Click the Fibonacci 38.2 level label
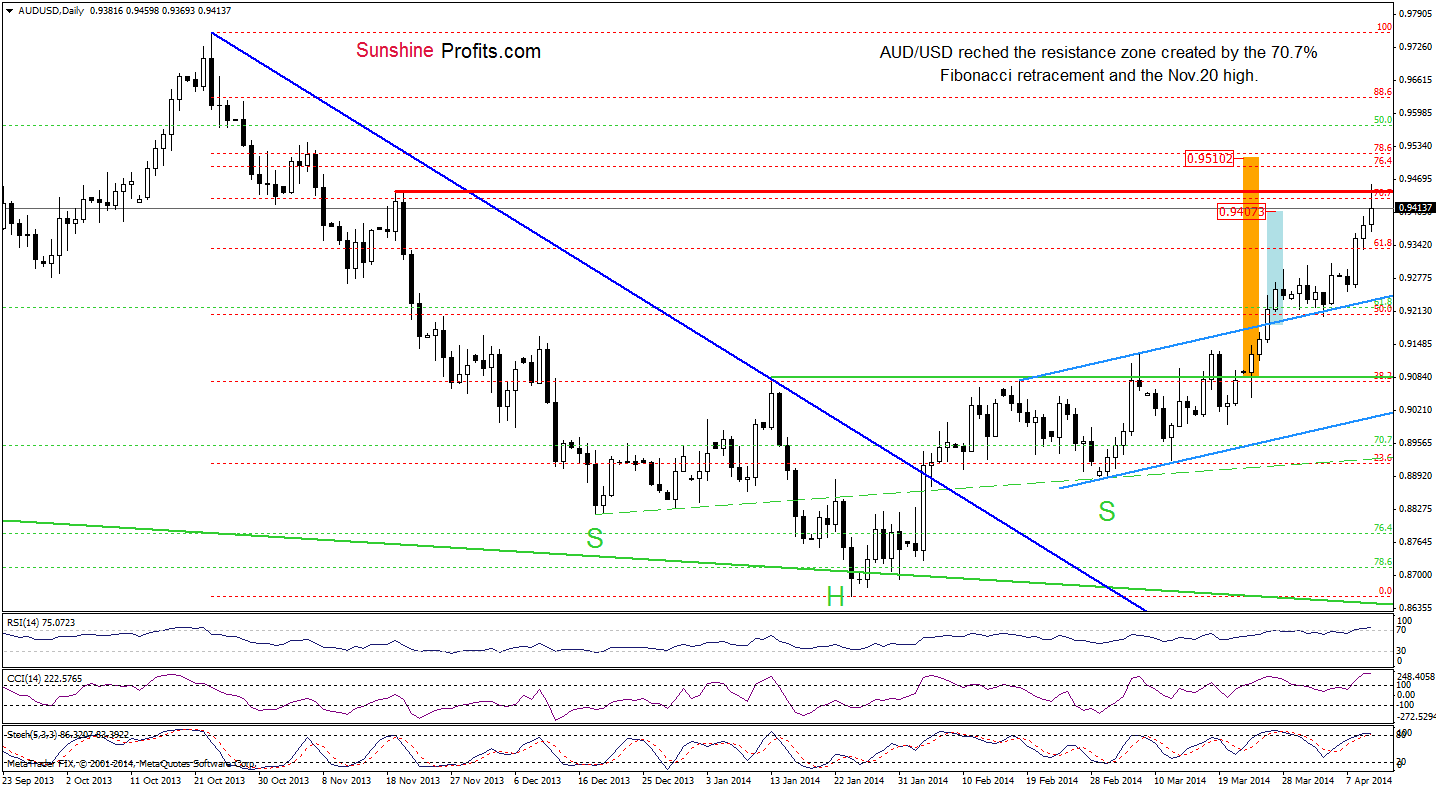1436x789 pixels. click(x=1383, y=376)
